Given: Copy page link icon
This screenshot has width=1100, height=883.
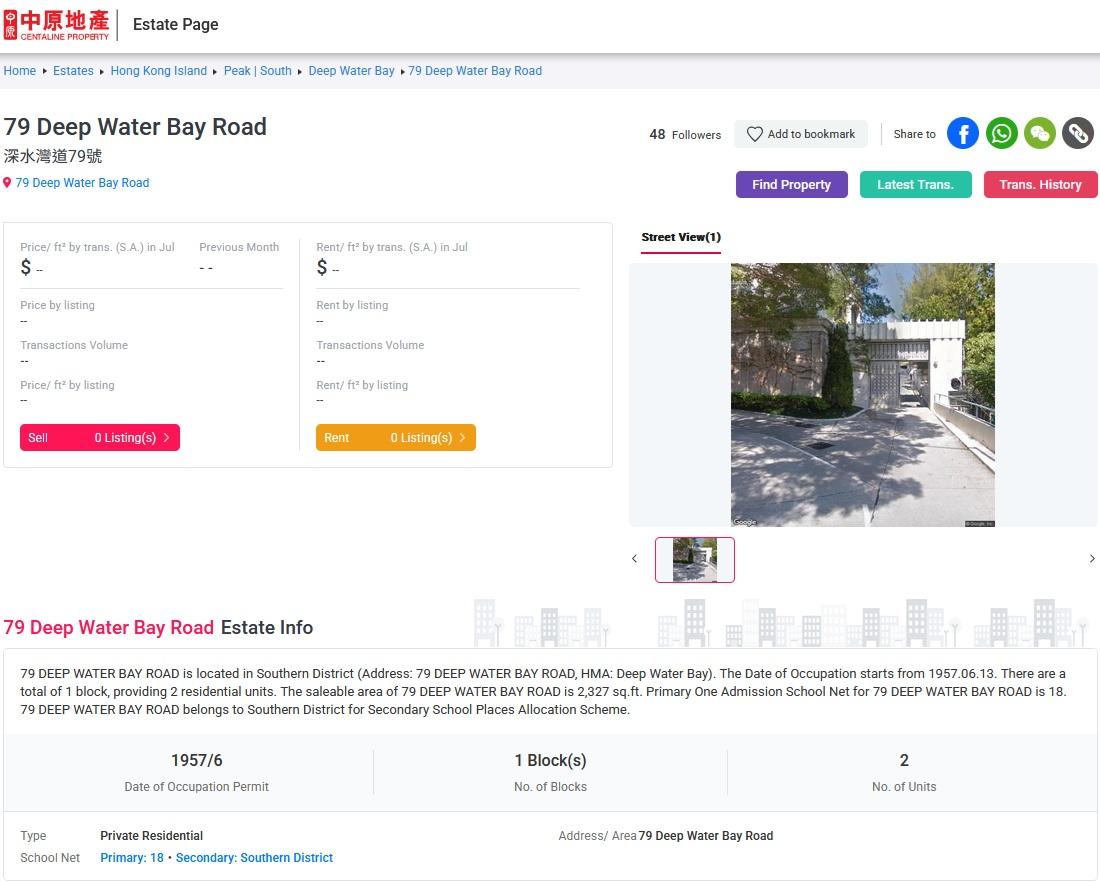Looking at the screenshot, I should [1078, 133].
